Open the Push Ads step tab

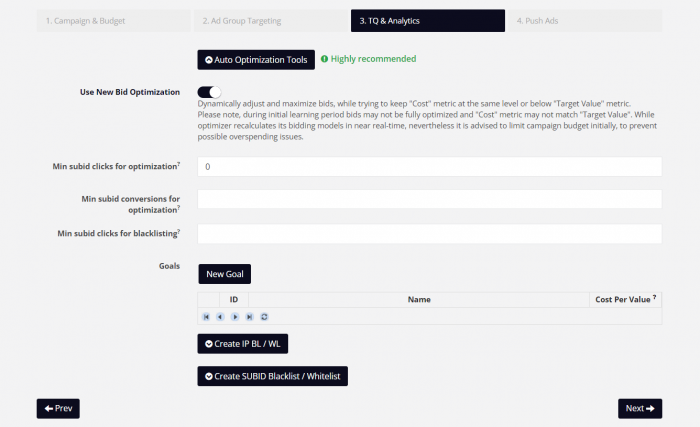[x=585, y=21]
